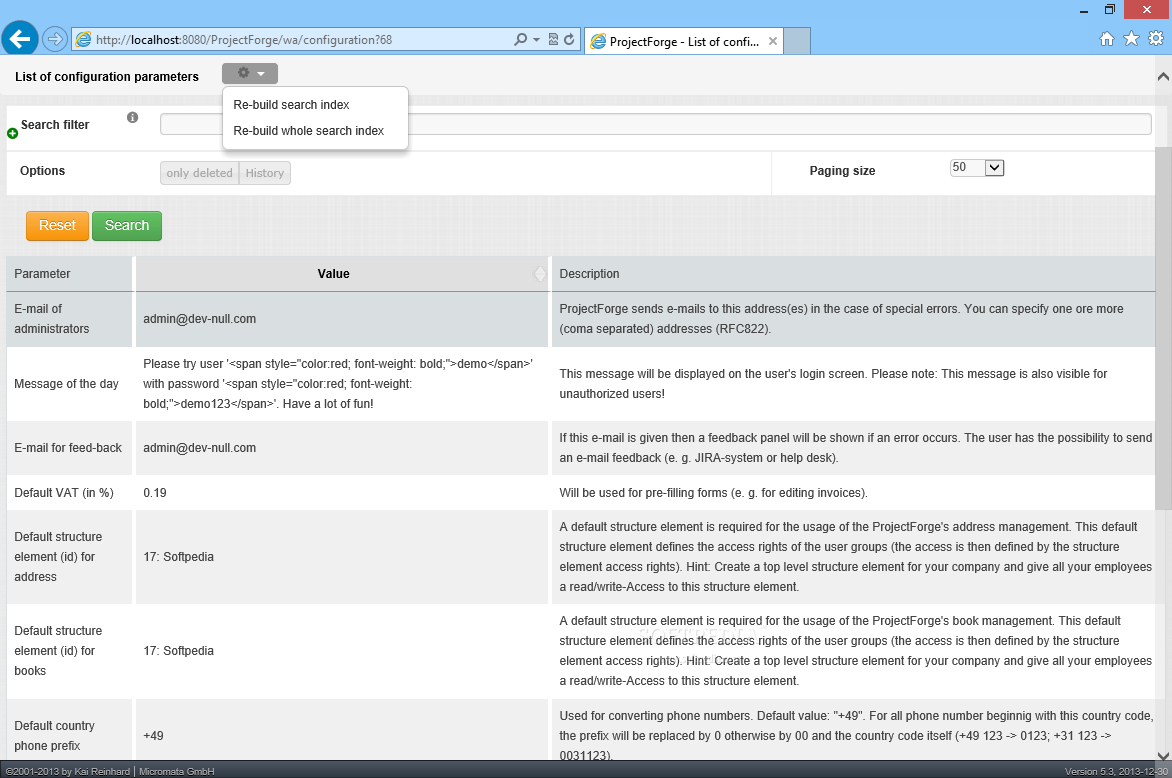
Task: Click the scroll down arrow on page scrollbar
Action: tap(1163, 756)
